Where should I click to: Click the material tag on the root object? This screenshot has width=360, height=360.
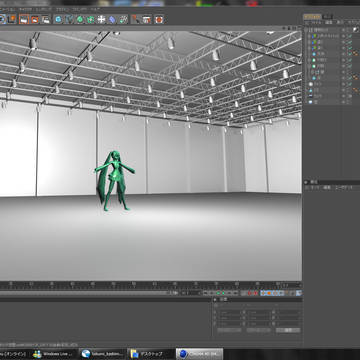click(x=356, y=30)
